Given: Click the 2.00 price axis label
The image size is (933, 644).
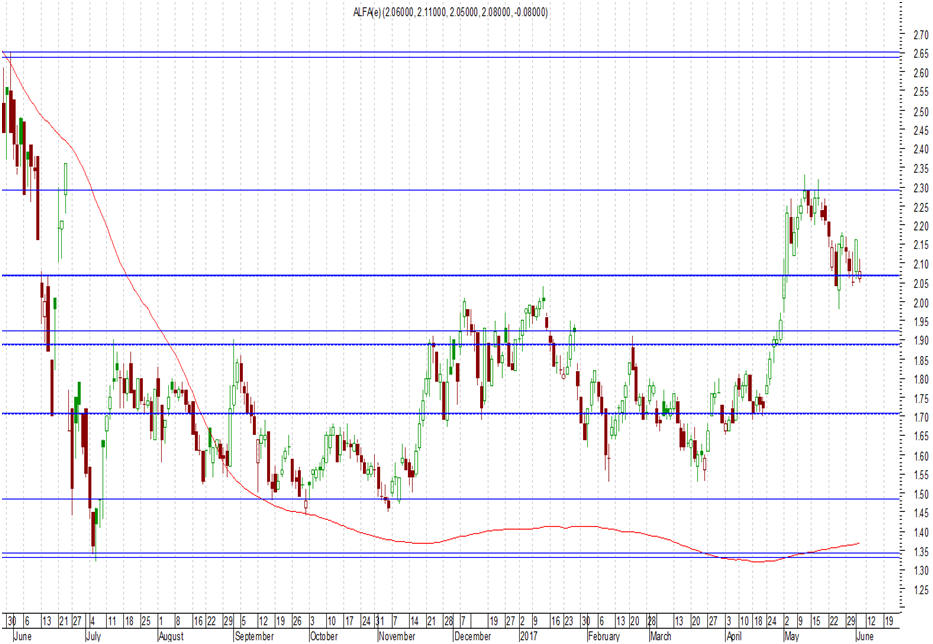Looking at the screenshot, I should tap(921, 303).
